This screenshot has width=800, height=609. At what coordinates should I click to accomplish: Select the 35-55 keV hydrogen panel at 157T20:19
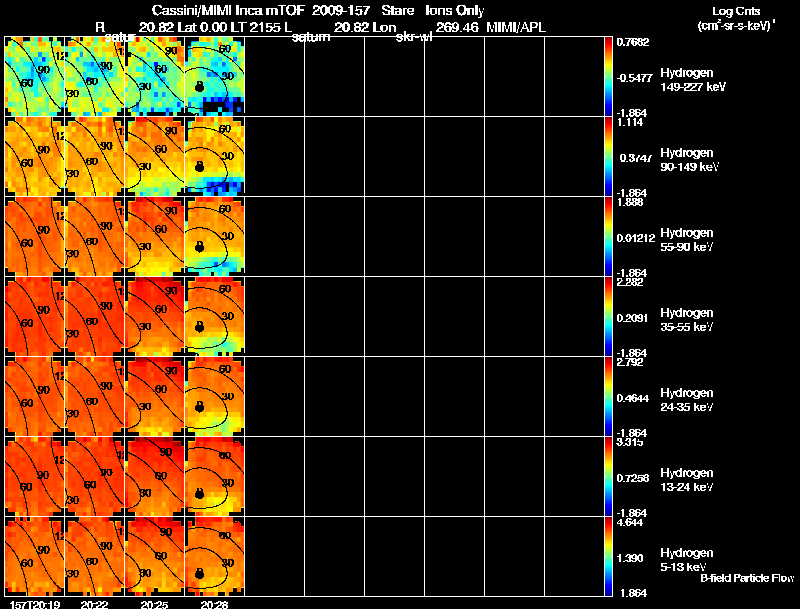coord(35,316)
